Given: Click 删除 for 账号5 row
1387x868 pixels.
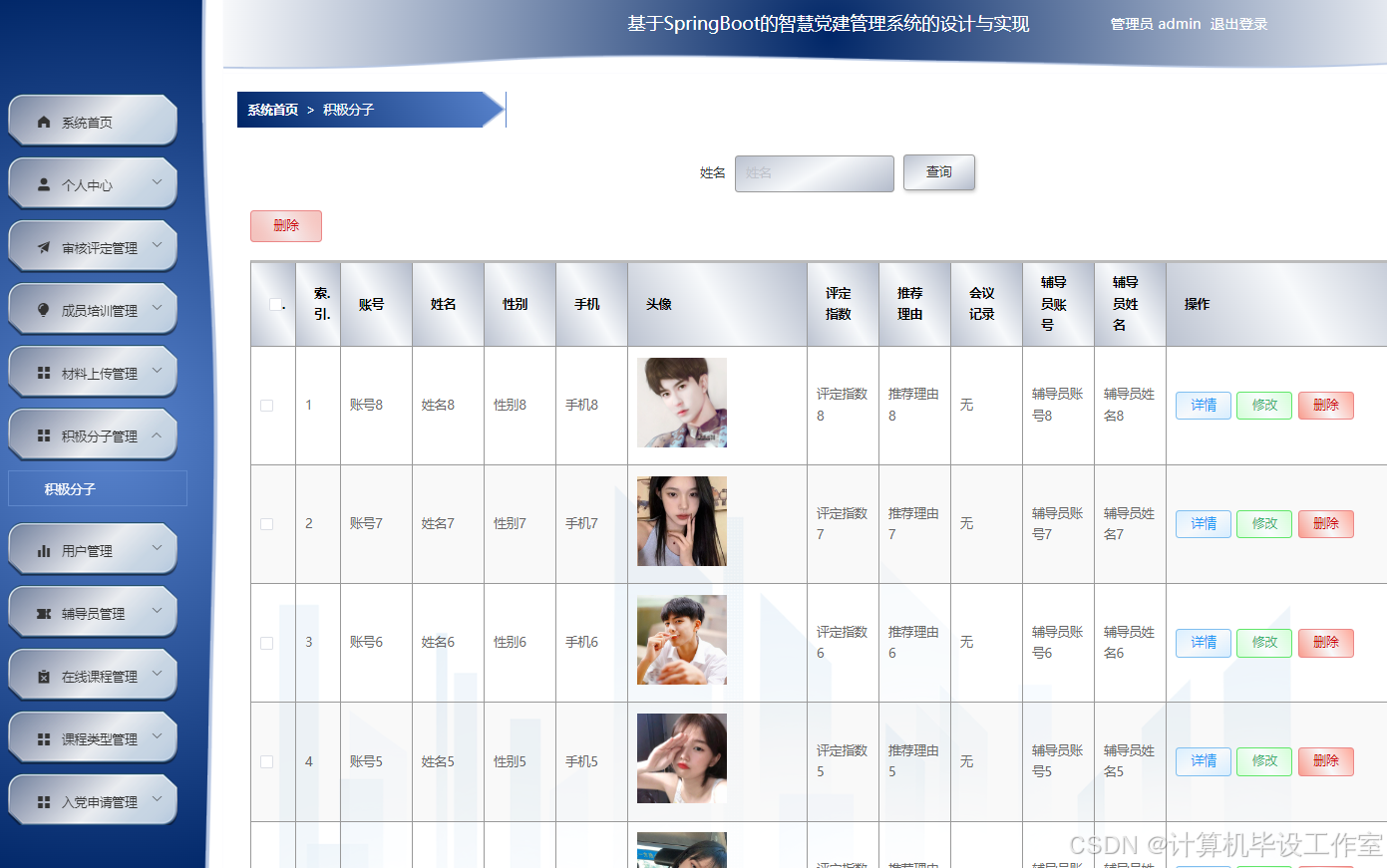Looking at the screenshot, I should click(1326, 761).
